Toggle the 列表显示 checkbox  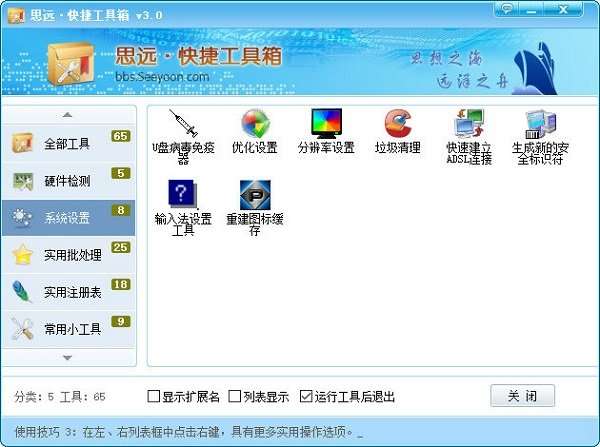point(234,396)
